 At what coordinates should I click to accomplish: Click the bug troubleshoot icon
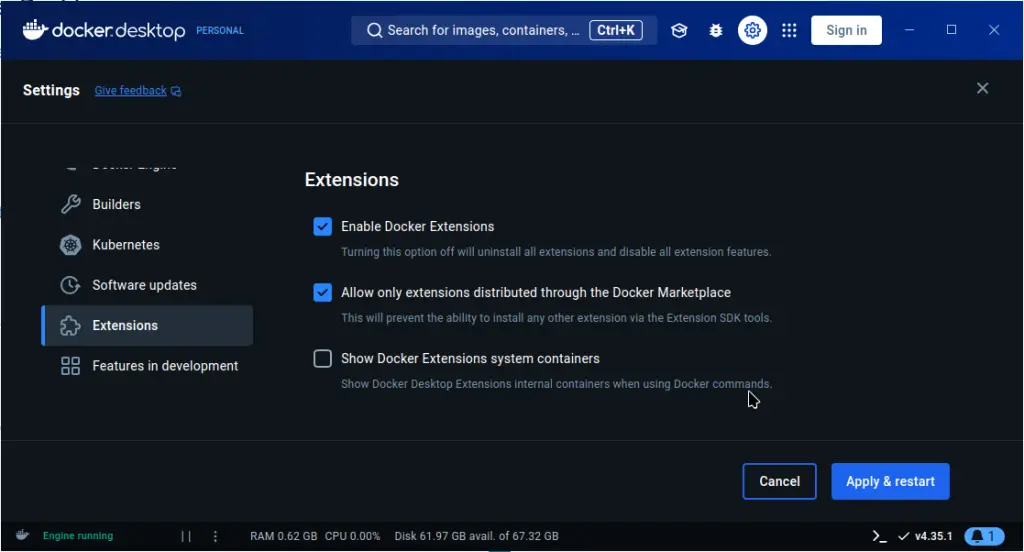716,30
